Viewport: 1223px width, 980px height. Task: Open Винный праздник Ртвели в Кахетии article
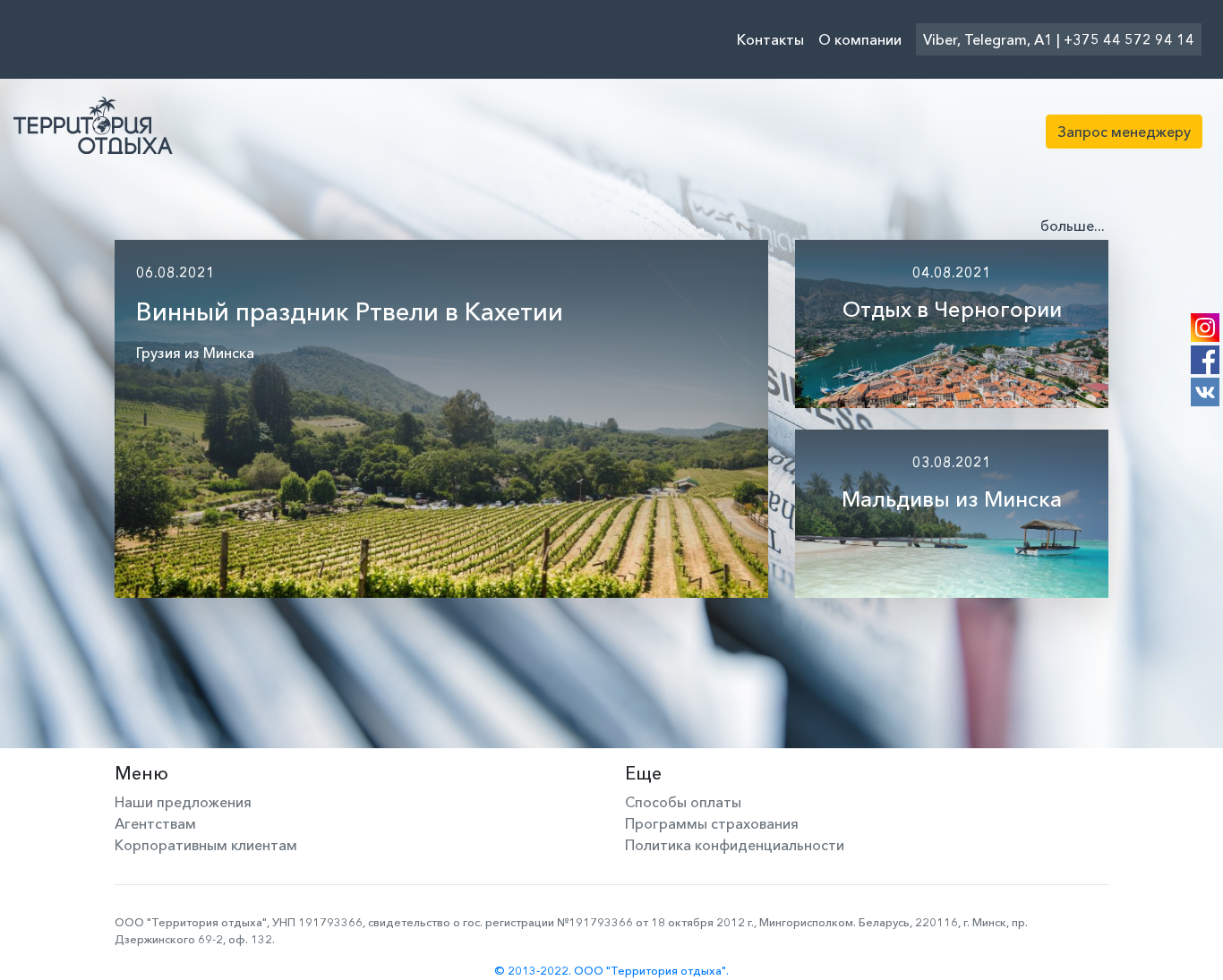349,311
